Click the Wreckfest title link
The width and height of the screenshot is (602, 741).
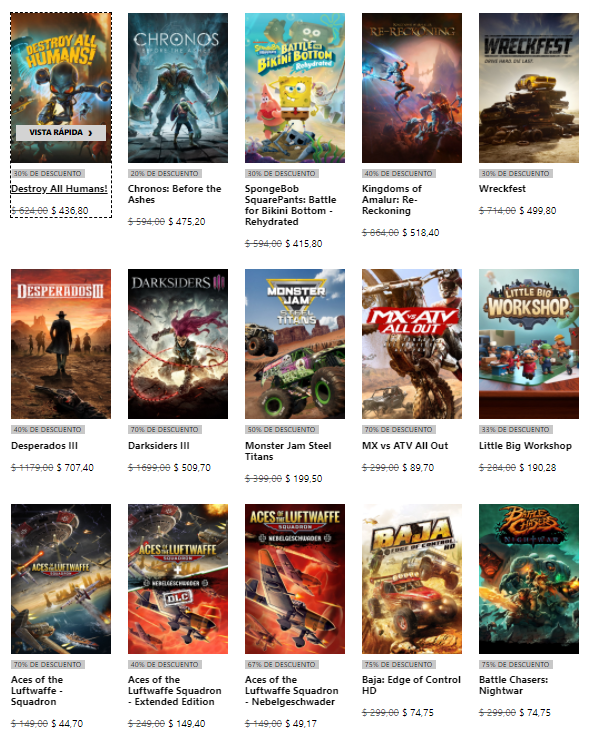pos(502,189)
